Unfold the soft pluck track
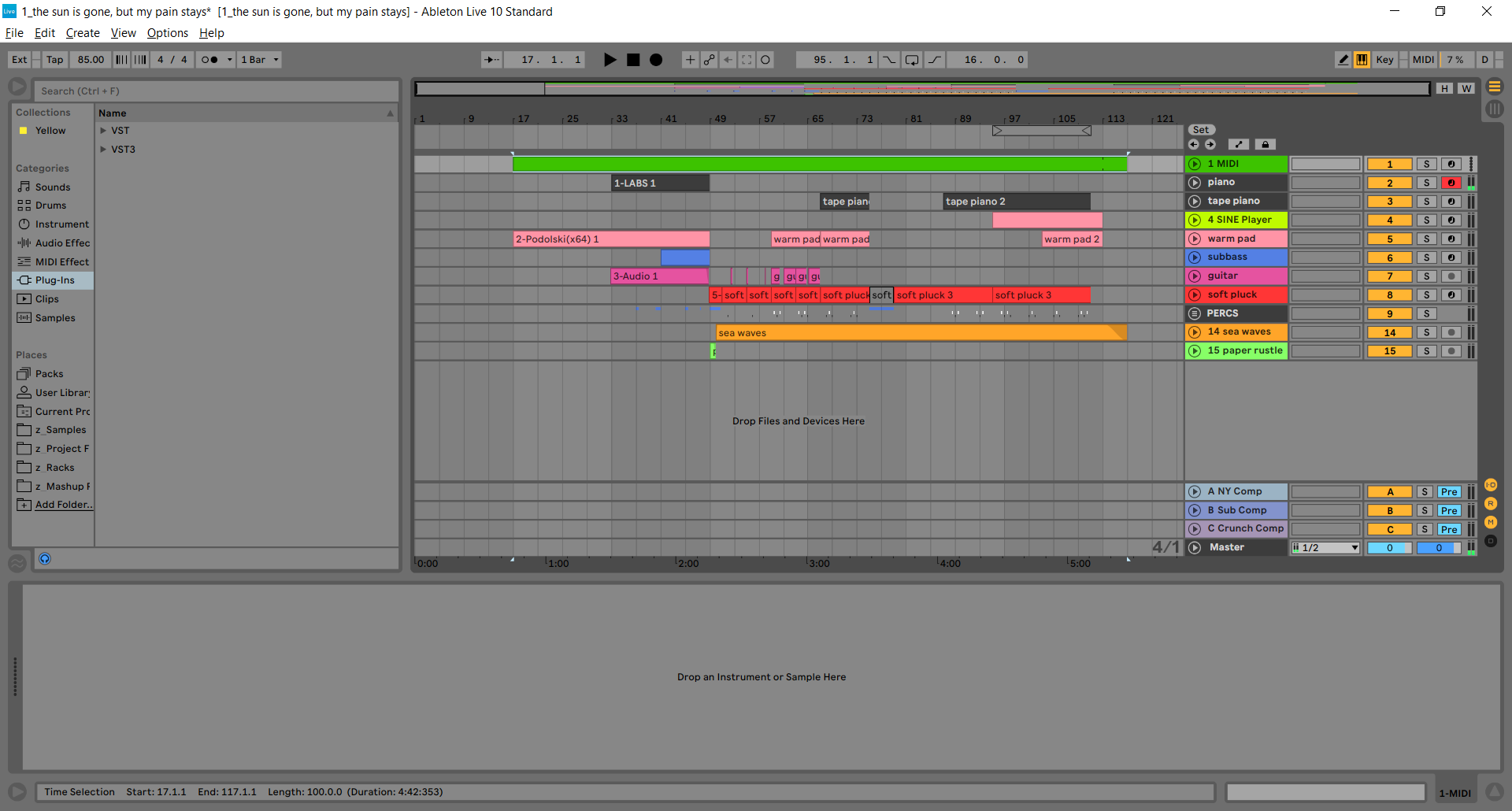1512x811 pixels. [1195, 295]
